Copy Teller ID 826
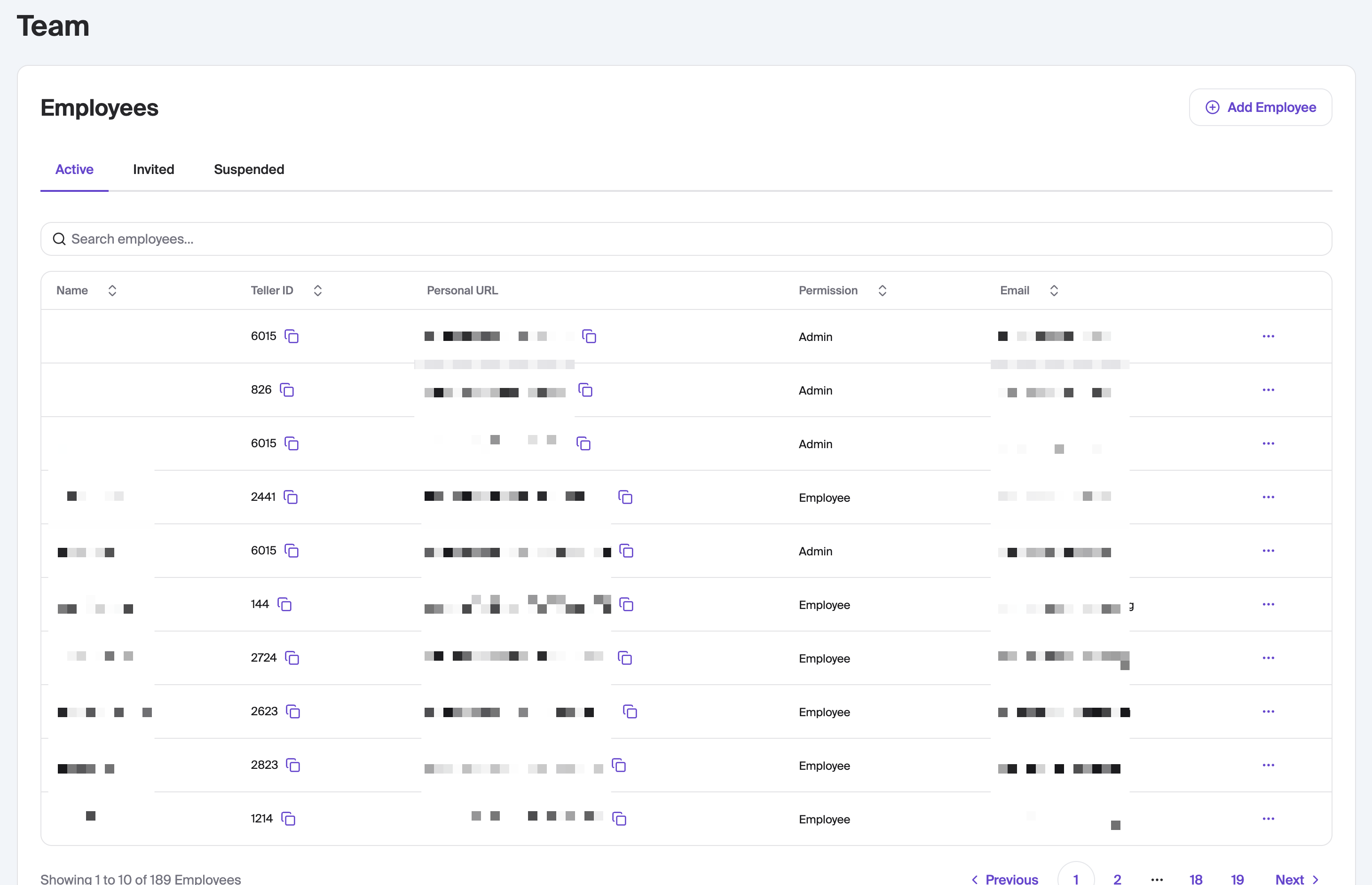1372x885 pixels. coord(287,390)
